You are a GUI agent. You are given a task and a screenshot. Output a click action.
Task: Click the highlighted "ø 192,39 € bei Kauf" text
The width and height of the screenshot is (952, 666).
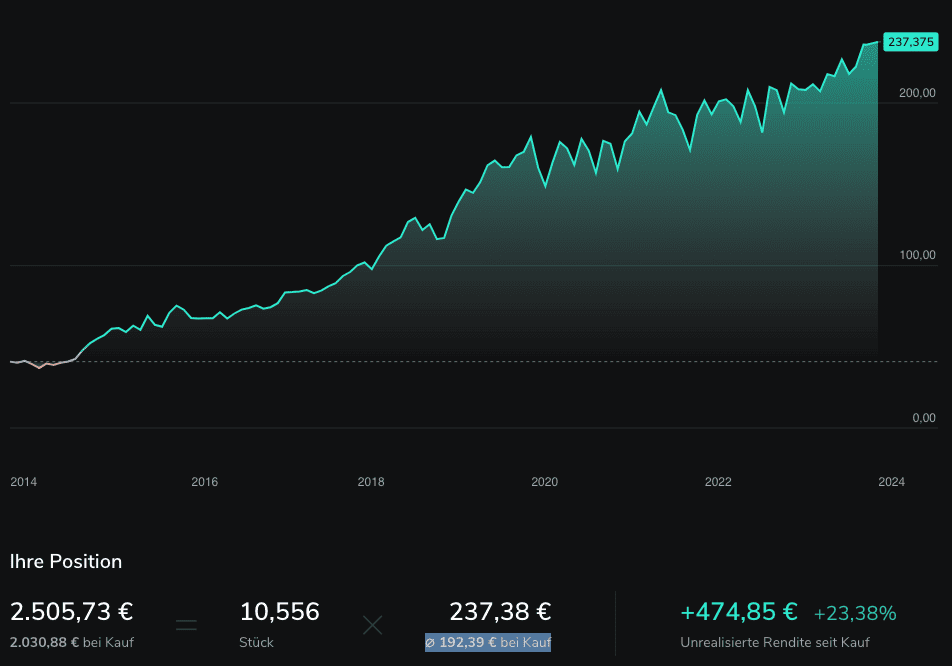point(488,642)
